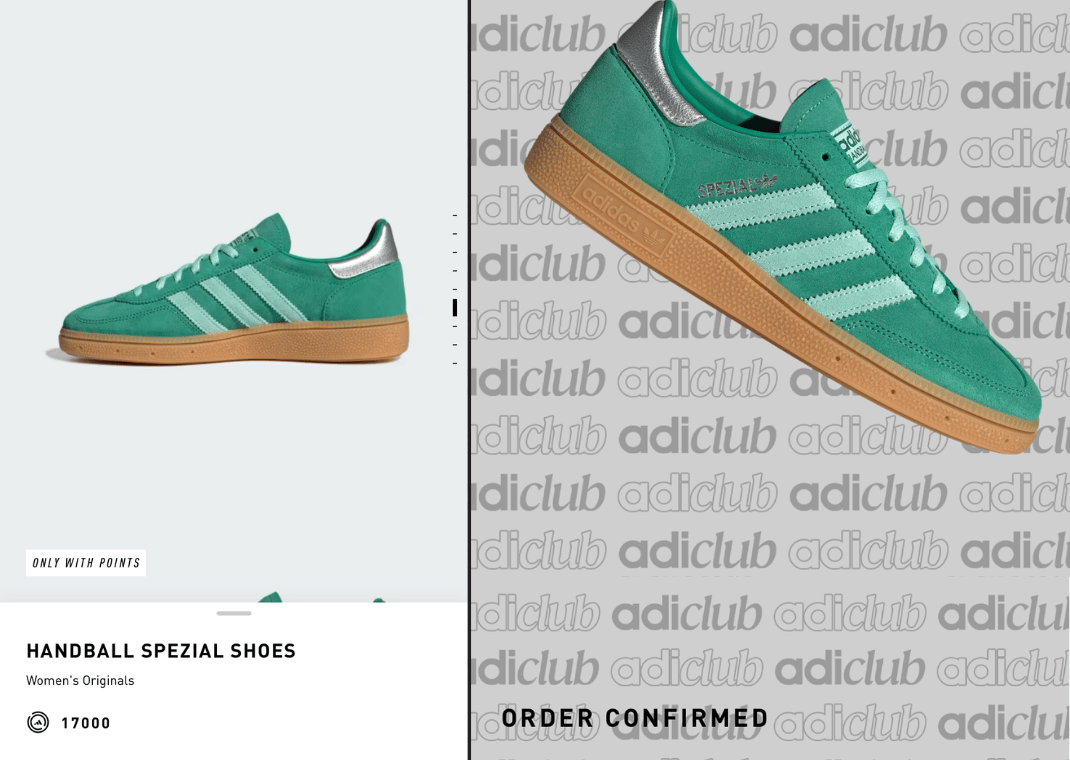Click the bottom sheet drag handle

(x=234, y=613)
